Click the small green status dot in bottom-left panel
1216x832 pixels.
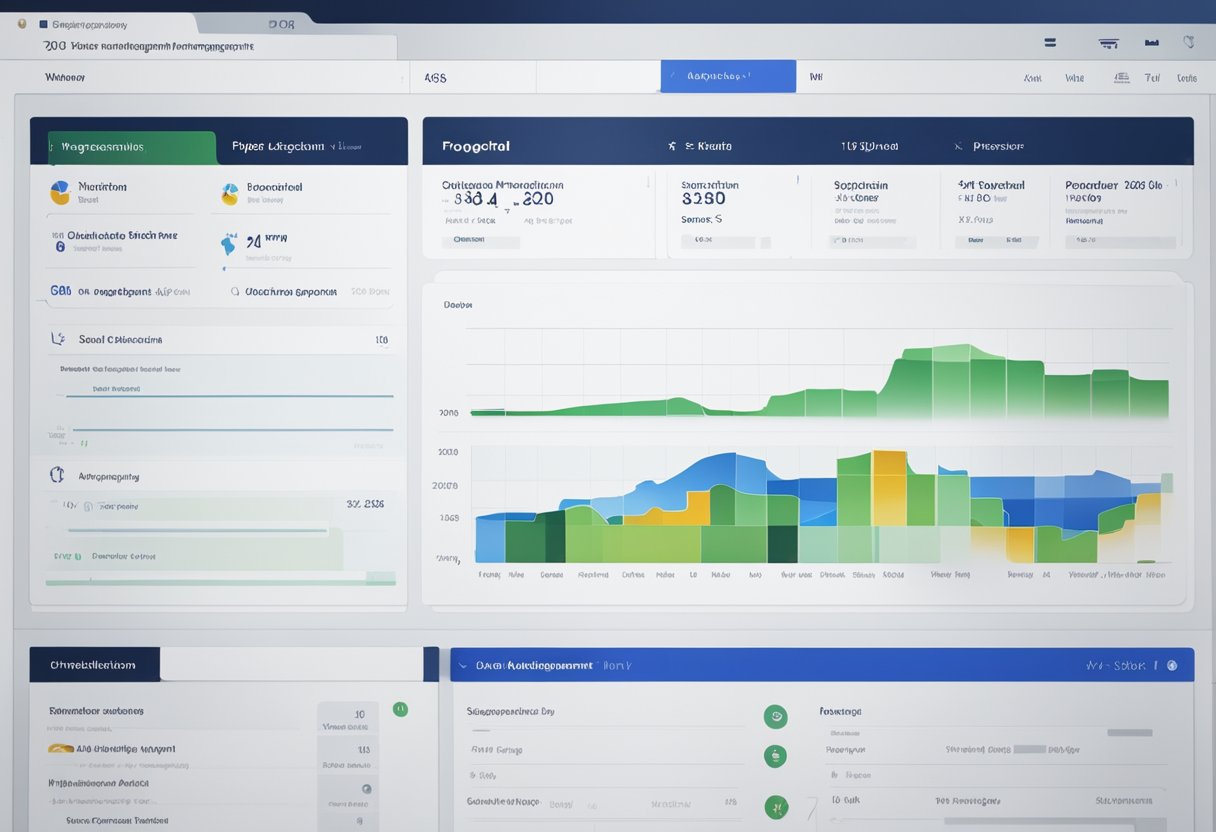pyautogui.click(x=400, y=709)
